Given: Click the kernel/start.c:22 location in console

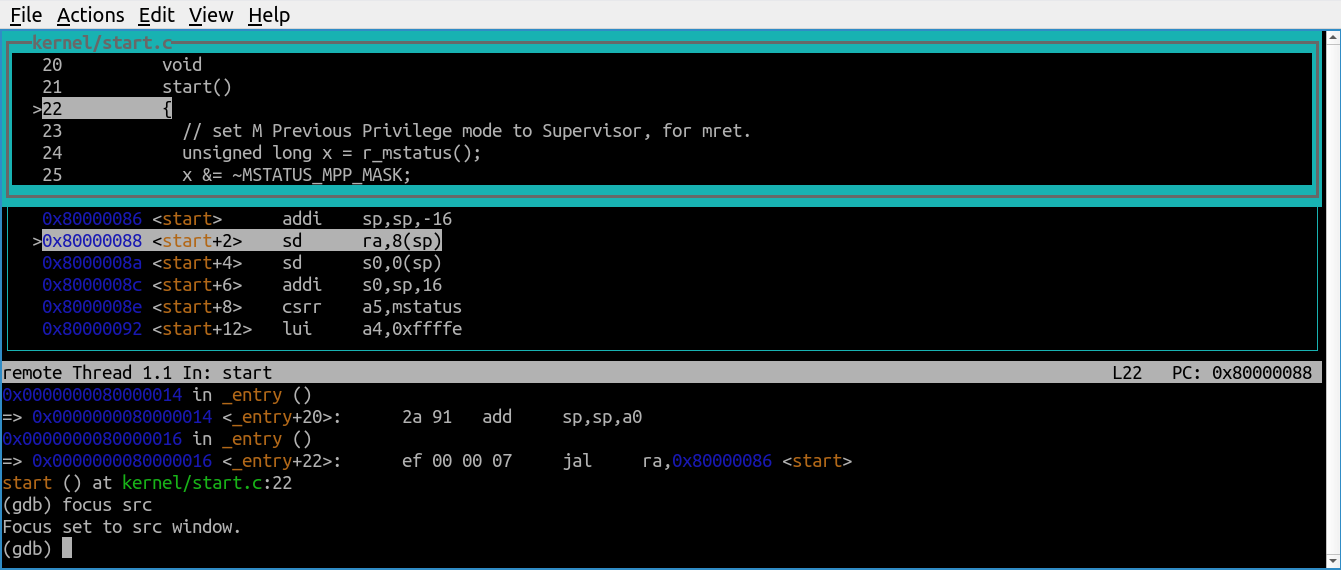Looking at the screenshot, I should click(206, 483).
